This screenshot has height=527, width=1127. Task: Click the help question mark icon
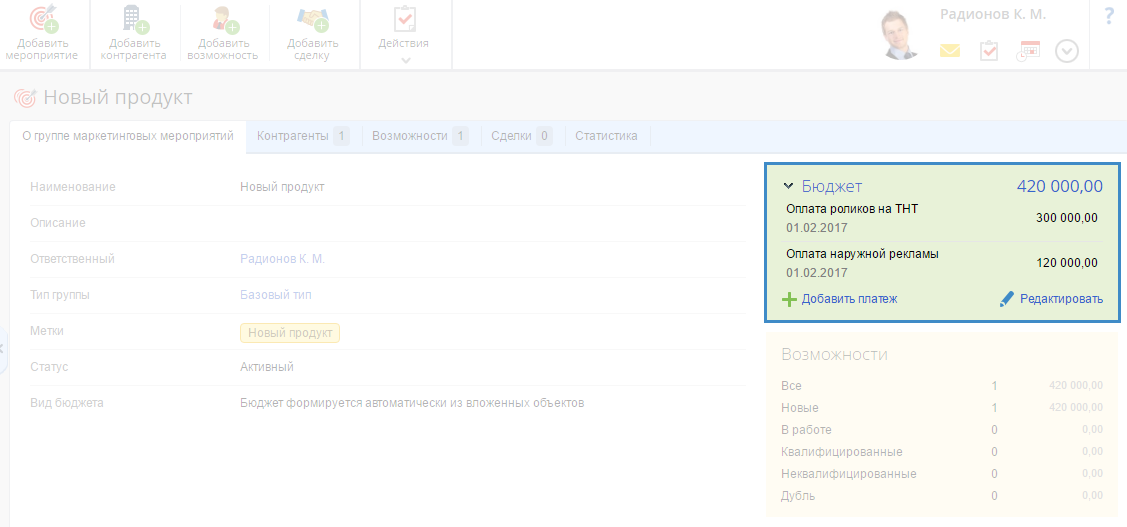tap(1109, 17)
